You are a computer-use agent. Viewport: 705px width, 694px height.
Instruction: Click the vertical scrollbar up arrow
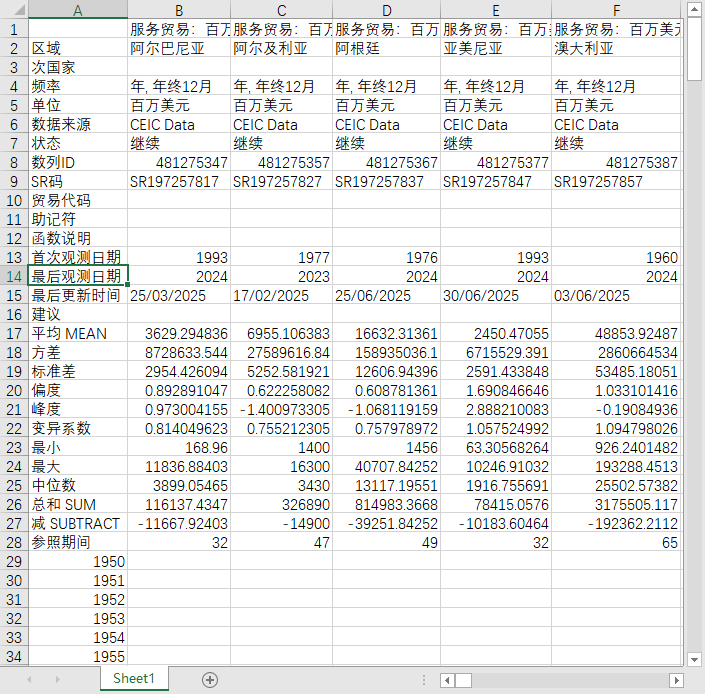coord(694,10)
